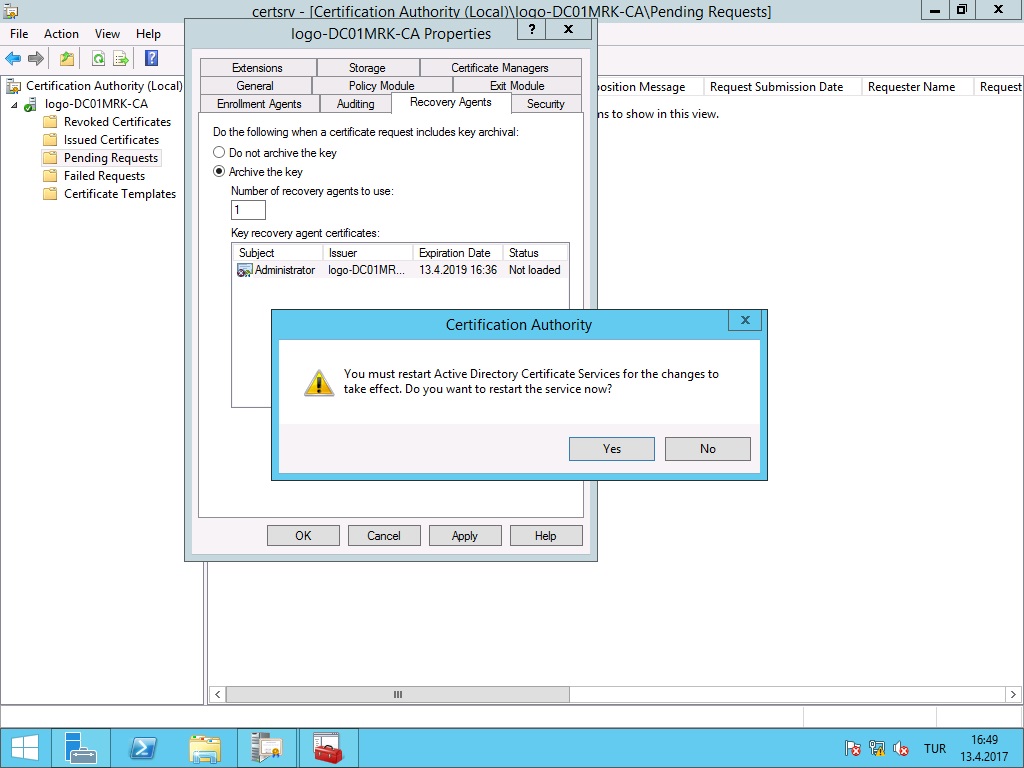Click the Properties dialog question mark button
The image size is (1024, 768).
pyautogui.click(x=532, y=29)
